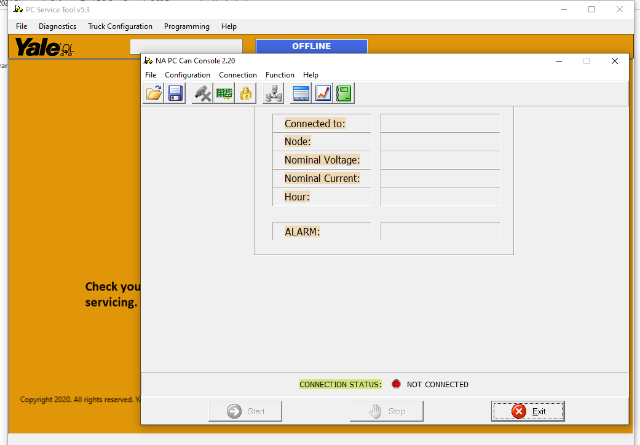This screenshot has height=445, width=640.
Task: Open the red line chart icon
Action: [x=323, y=93]
